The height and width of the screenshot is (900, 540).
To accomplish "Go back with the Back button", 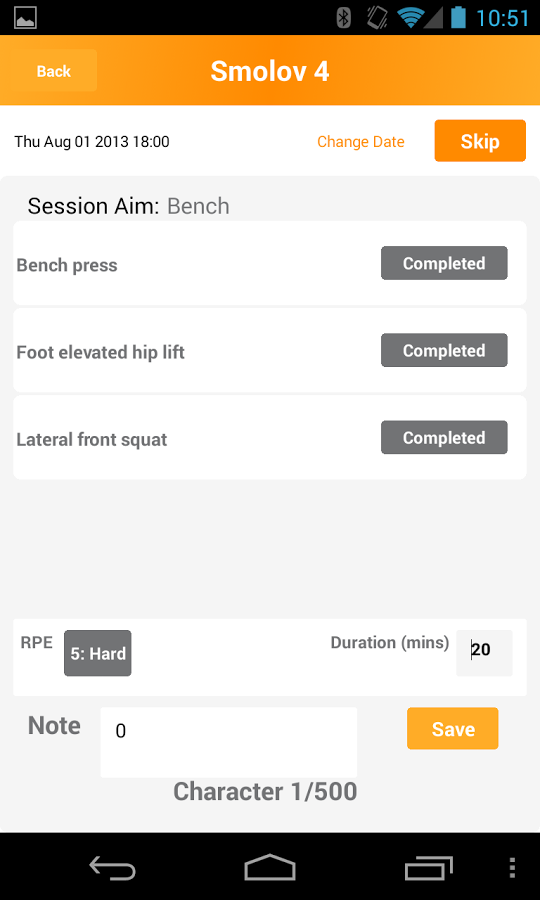I will click(53, 71).
